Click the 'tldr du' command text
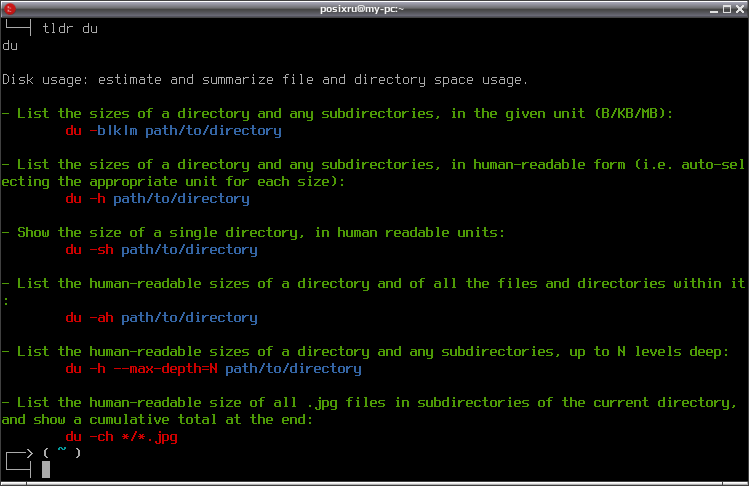Screen dimensions: 749x486 point(70,29)
